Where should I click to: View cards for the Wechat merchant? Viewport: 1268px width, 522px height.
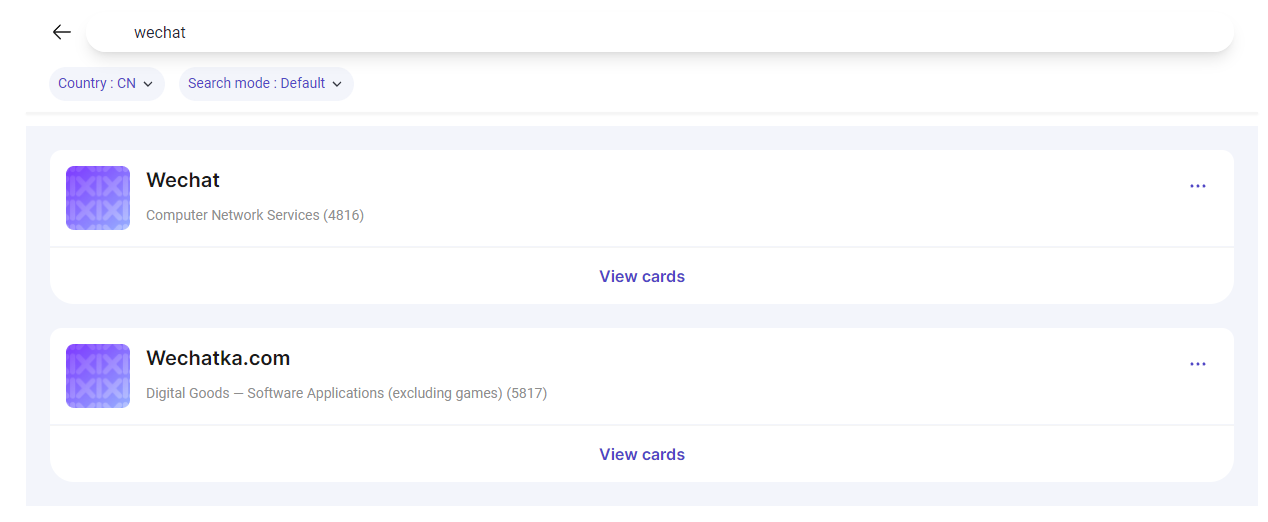click(642, 276)
